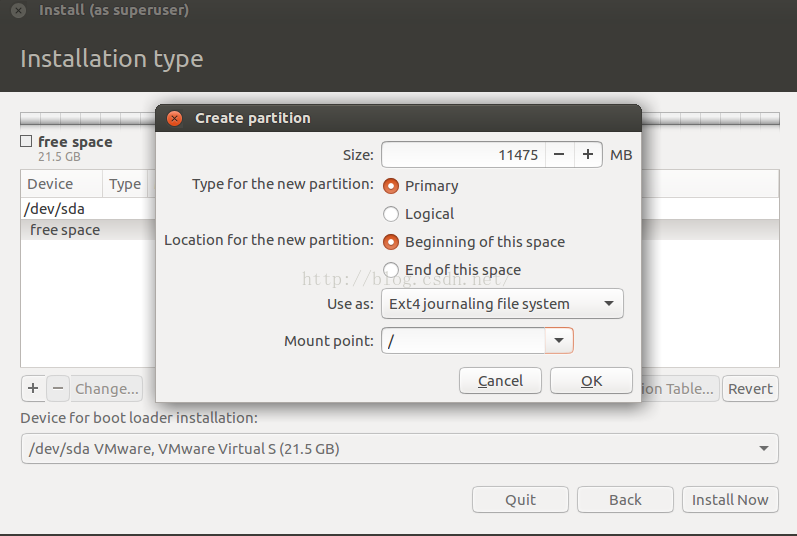
Task: Go Back to previous step
Action: [x=625, y=500]
